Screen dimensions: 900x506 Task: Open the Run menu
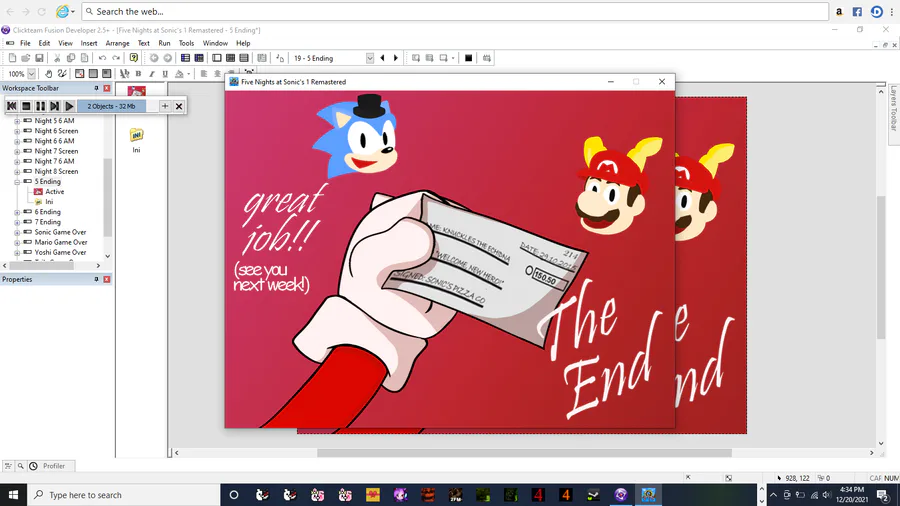click(164, 43)
